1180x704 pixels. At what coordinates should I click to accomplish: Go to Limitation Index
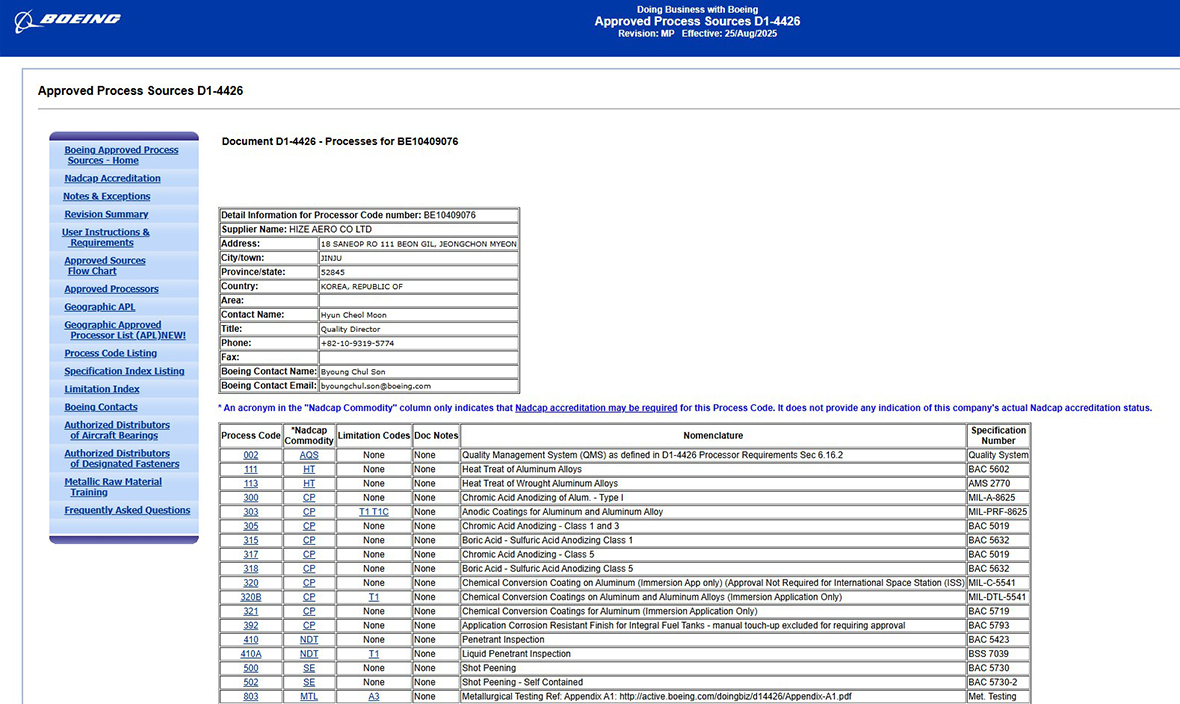[102, 389]
